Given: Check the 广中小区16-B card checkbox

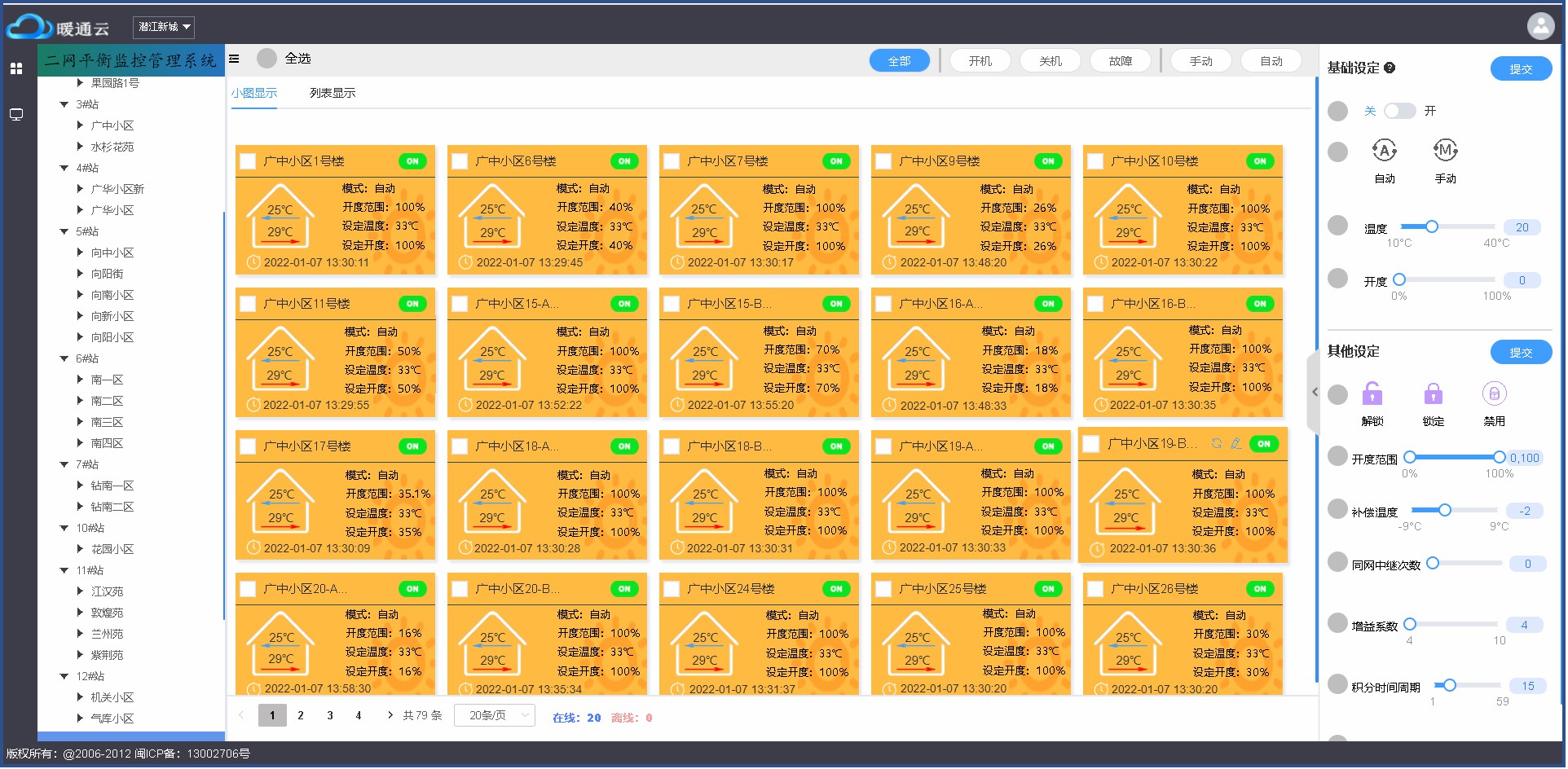Looking at the screenshot, I should (x=1095, y=304).
